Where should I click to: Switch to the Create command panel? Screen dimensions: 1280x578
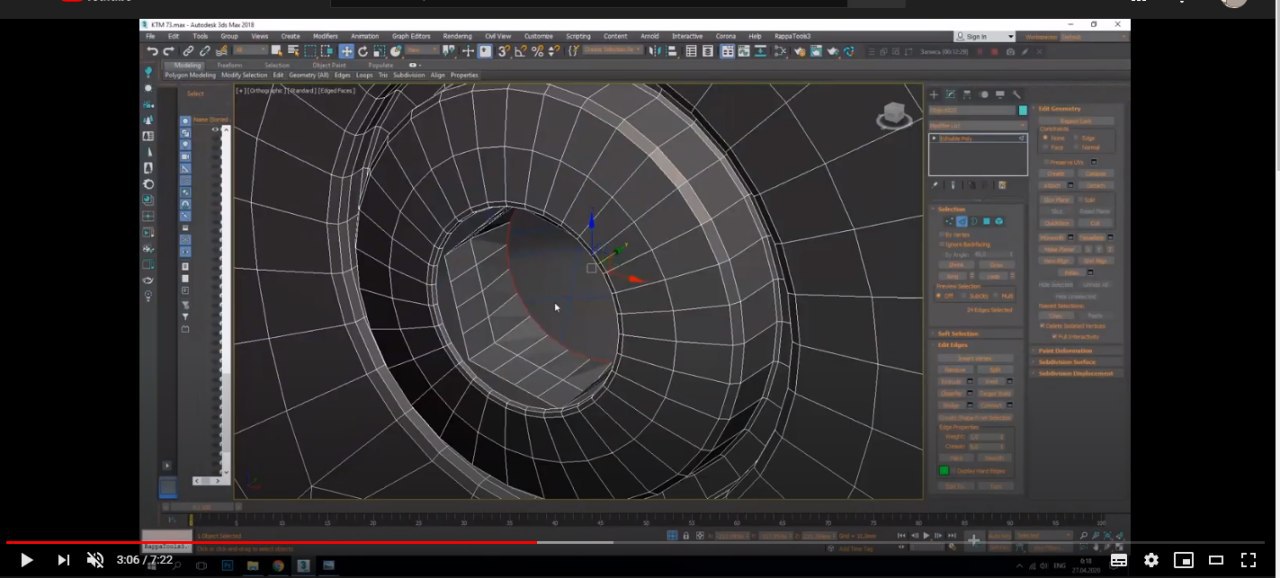[x=934, y=94]
